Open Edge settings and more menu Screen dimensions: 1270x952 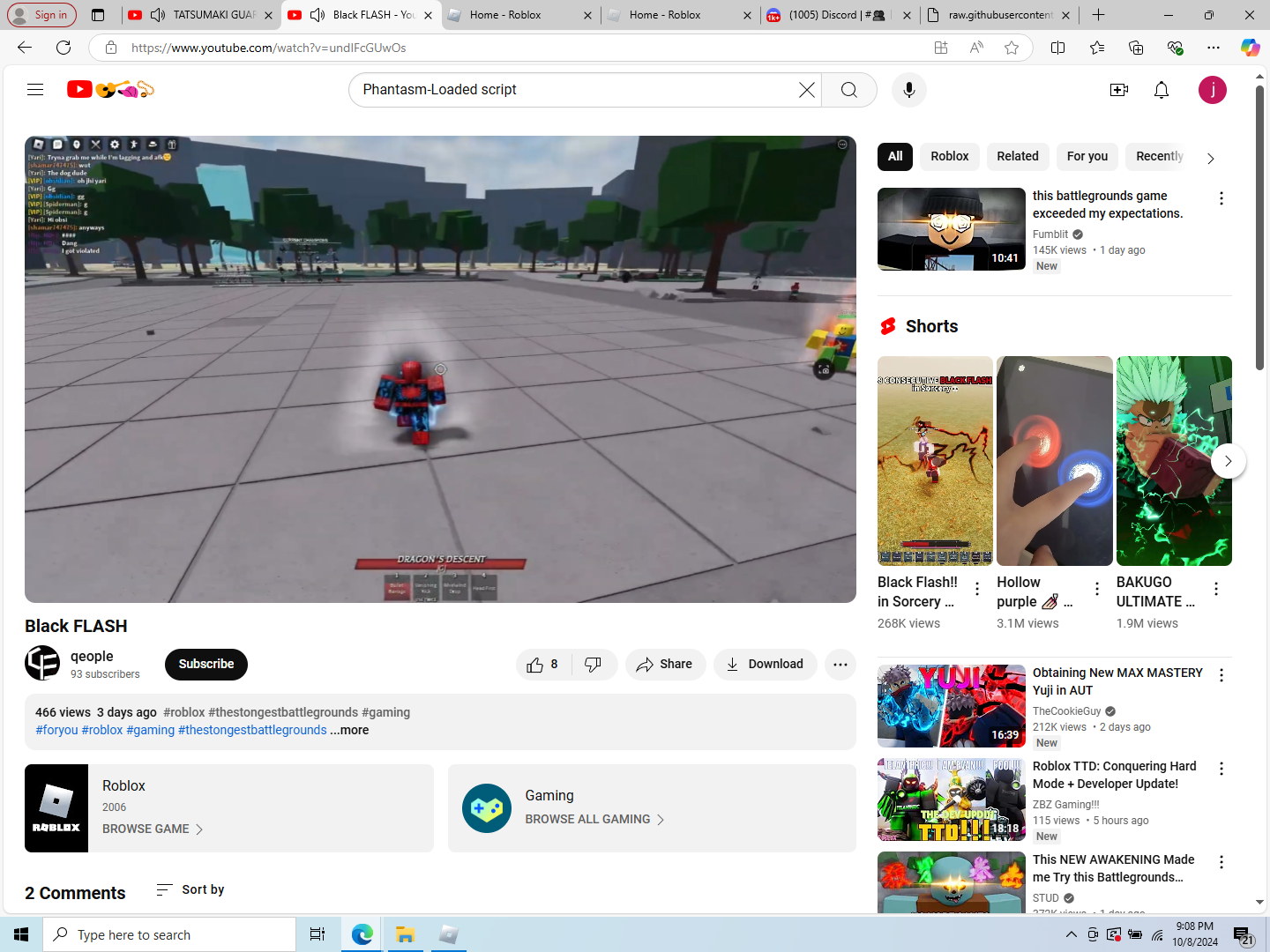coord(1214,48)
